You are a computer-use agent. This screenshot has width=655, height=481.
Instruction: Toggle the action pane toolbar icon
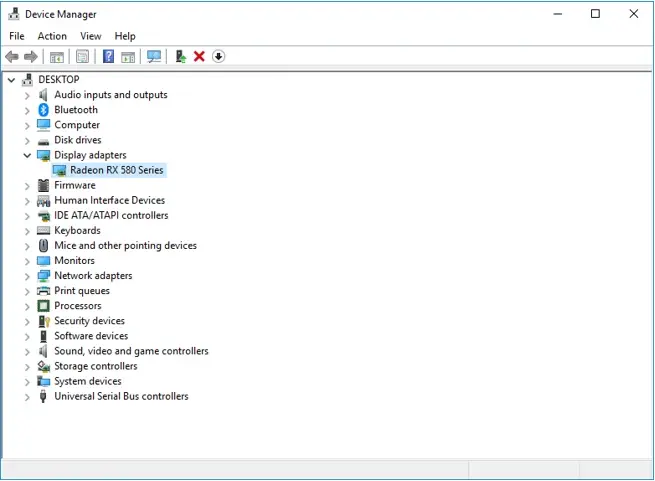(x=128, y=57)
